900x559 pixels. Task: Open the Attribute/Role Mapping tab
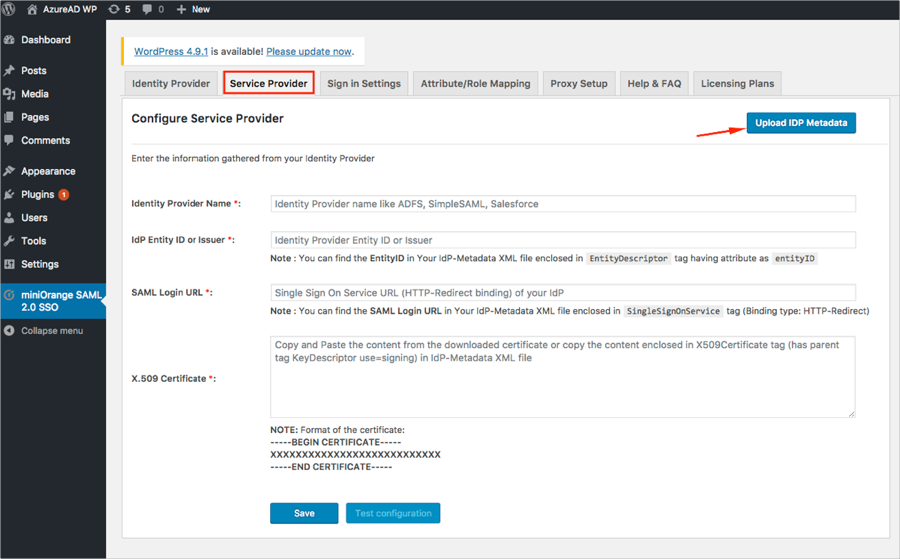(475, 83)
